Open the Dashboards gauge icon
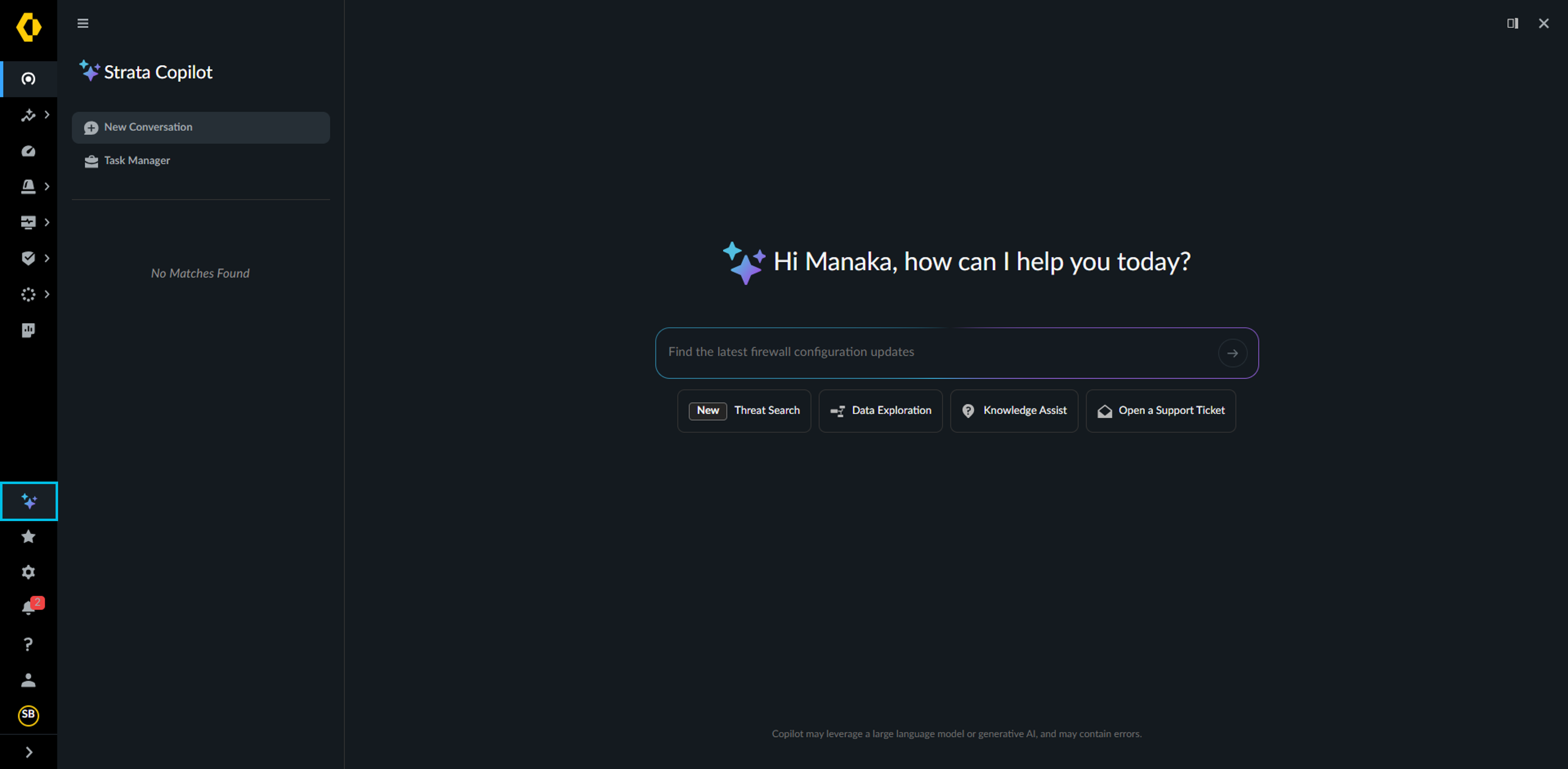 [x=29, y=151]
